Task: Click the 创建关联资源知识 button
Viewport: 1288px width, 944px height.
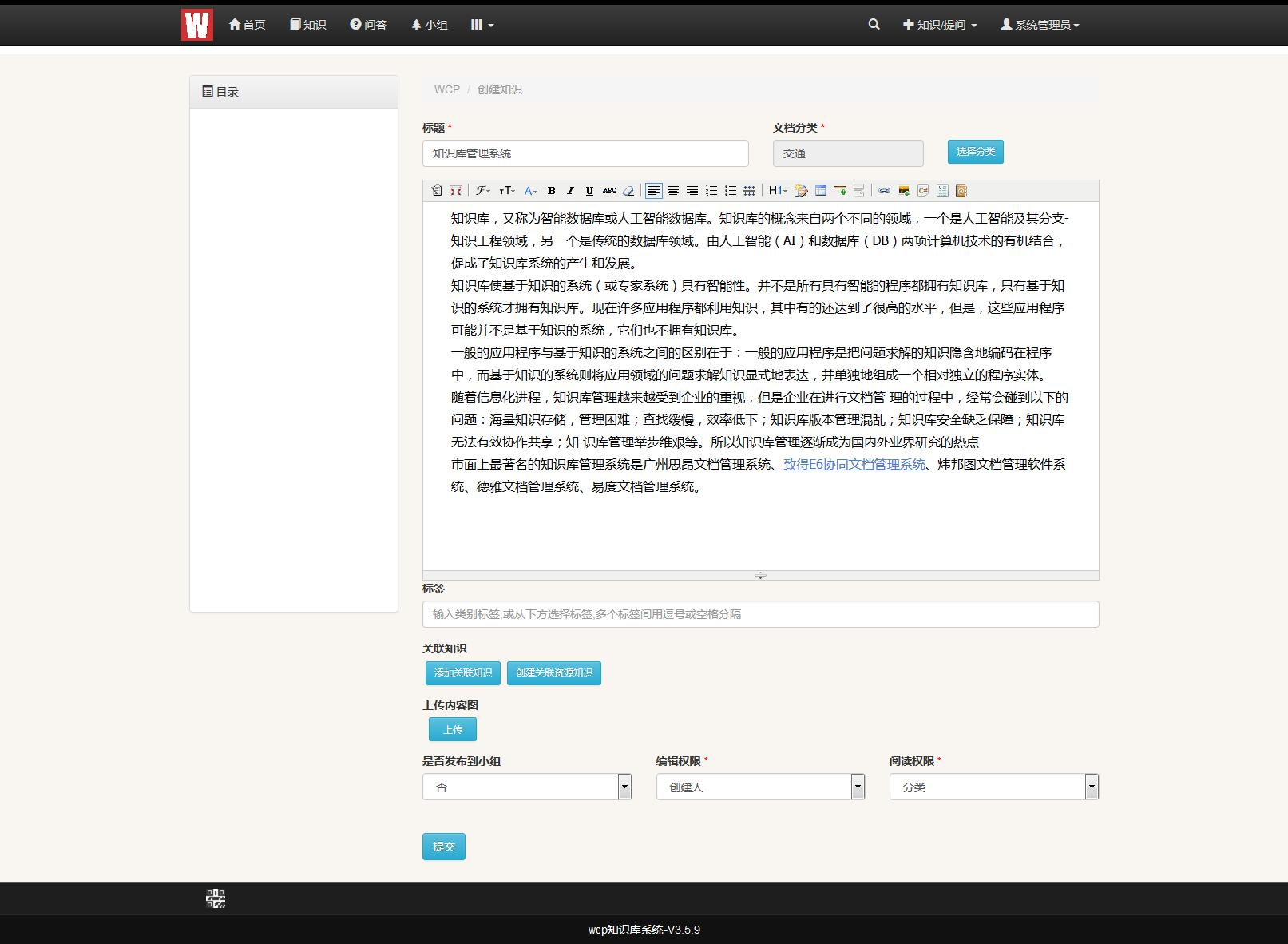Action: click(554, 673)
